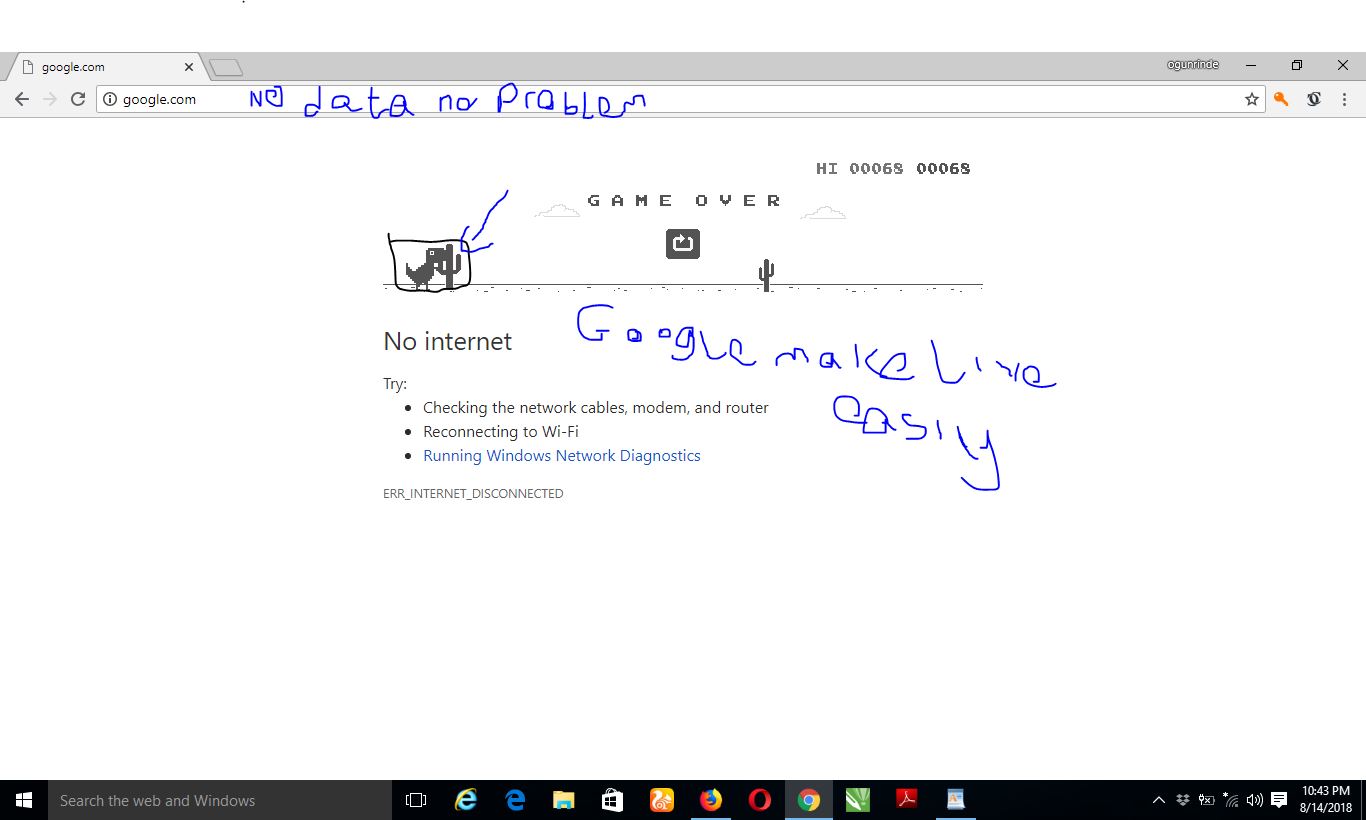Click the dino game restart button
The height and width of the screenshot is (820, 1366).
[x=683, y=243]
